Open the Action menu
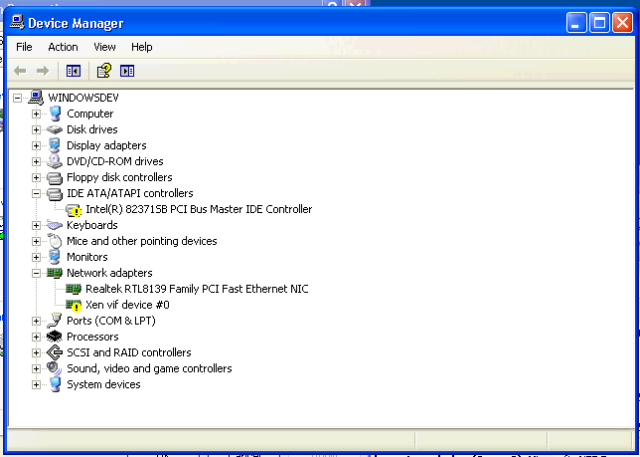640x457 pixels. 62,47
